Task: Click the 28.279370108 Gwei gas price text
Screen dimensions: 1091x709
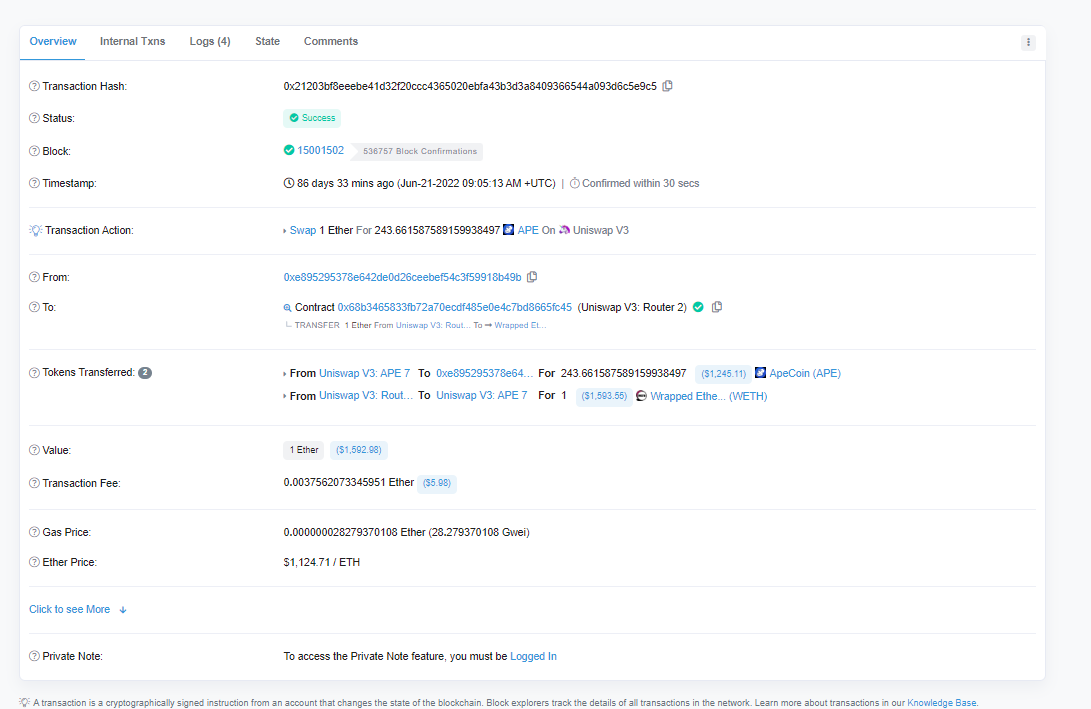Action: point(479,532)
